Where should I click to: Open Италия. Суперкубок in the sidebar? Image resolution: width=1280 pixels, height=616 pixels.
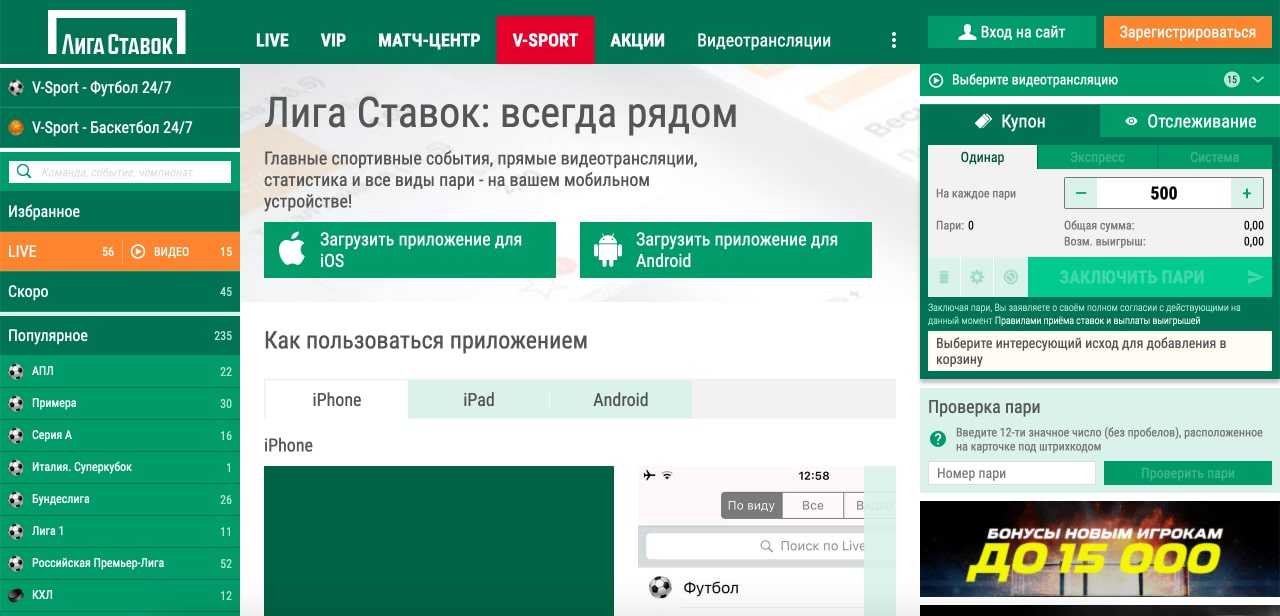pyautogui.click(x=120, y=467)
